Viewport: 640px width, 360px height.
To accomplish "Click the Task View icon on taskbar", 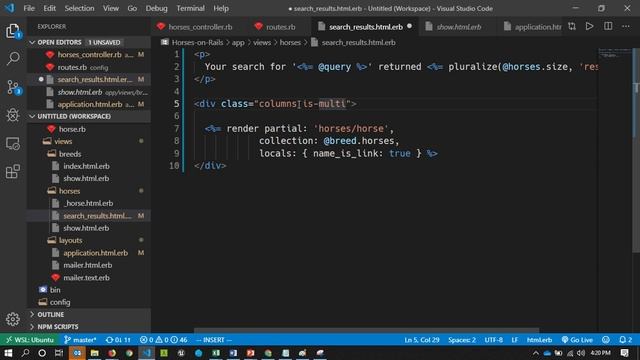I will click(x=59, y=353).
